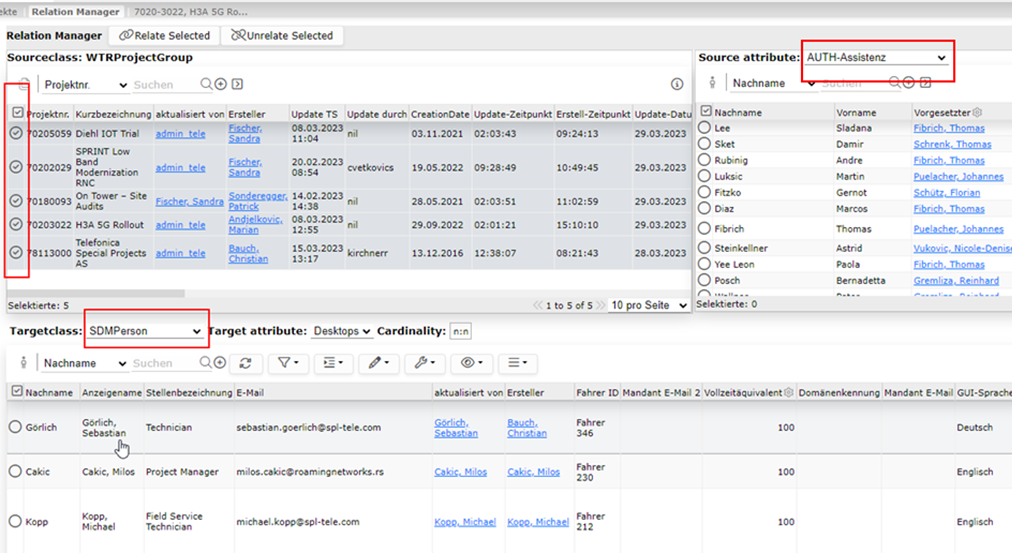Open the Source attribute AUTH-Assistenz dropdown
1012x553 pixels.
(x=876, y=57)
